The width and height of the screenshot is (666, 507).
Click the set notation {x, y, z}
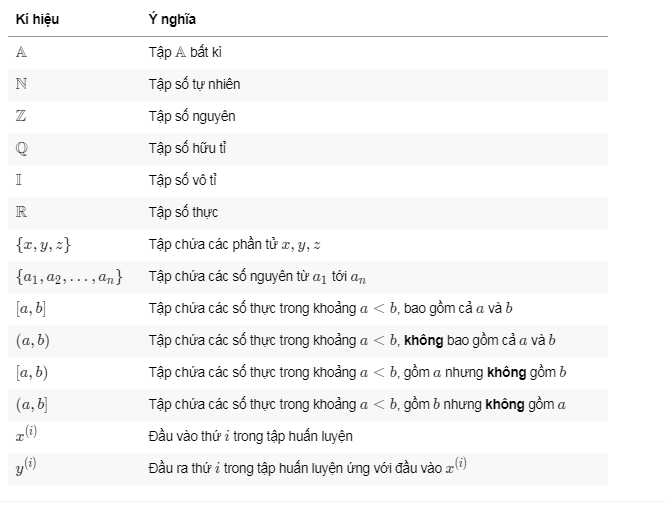pyautogui.click(x=44, y=244)
